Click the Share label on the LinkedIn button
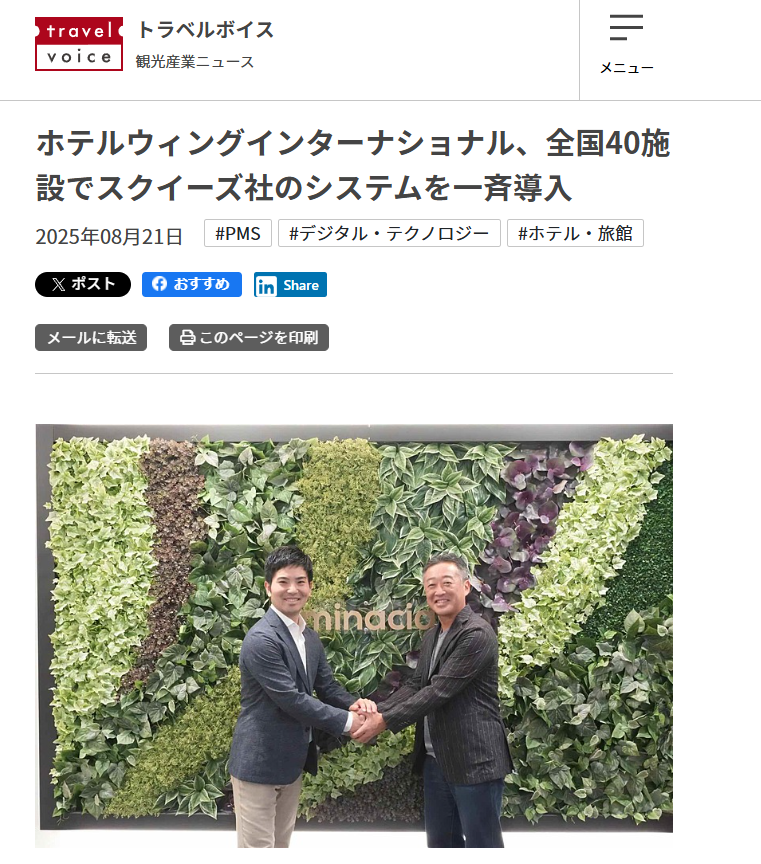 (301, 285)
